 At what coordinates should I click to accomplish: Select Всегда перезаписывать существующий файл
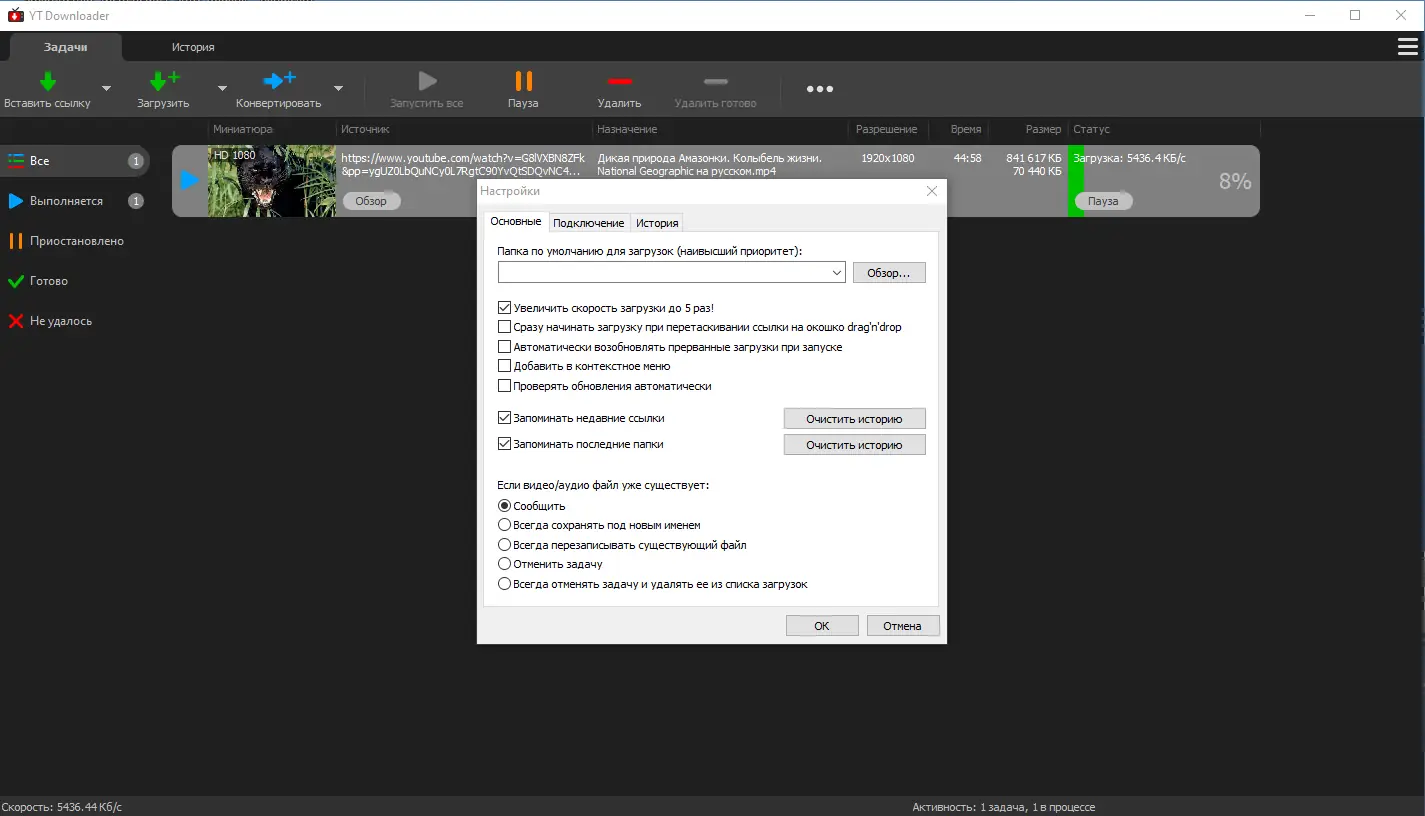pos(504,545)
